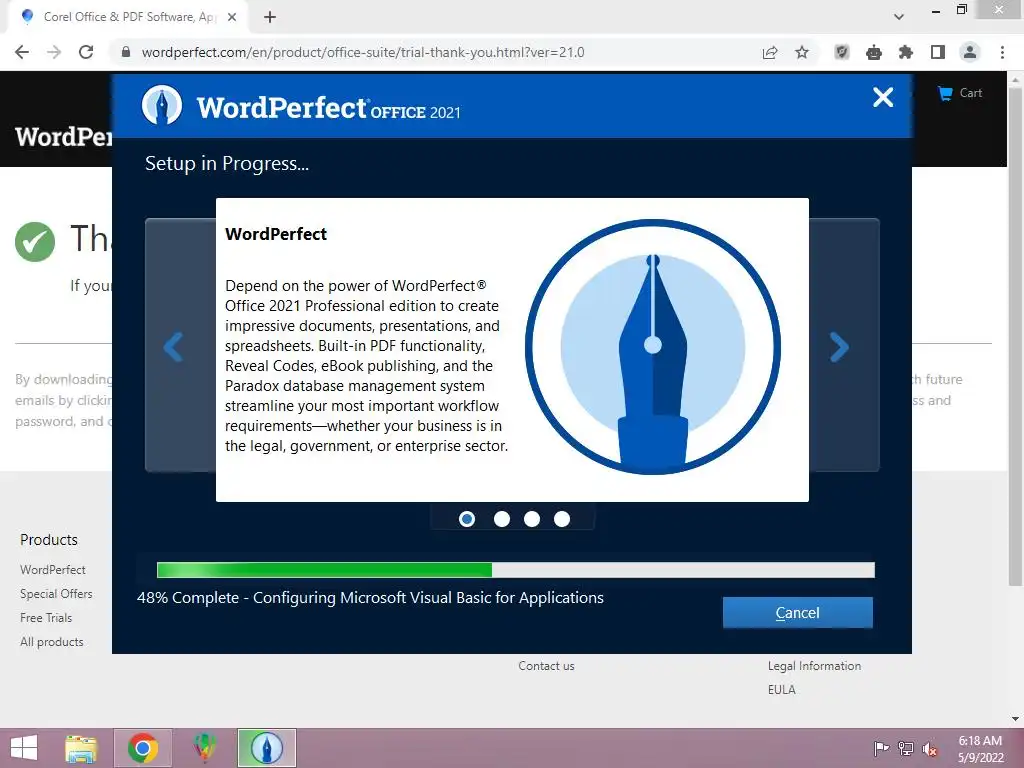Click the WordPerfect link under Products
Viewport: 1024px width, 768px height.
tap(53, 569)
